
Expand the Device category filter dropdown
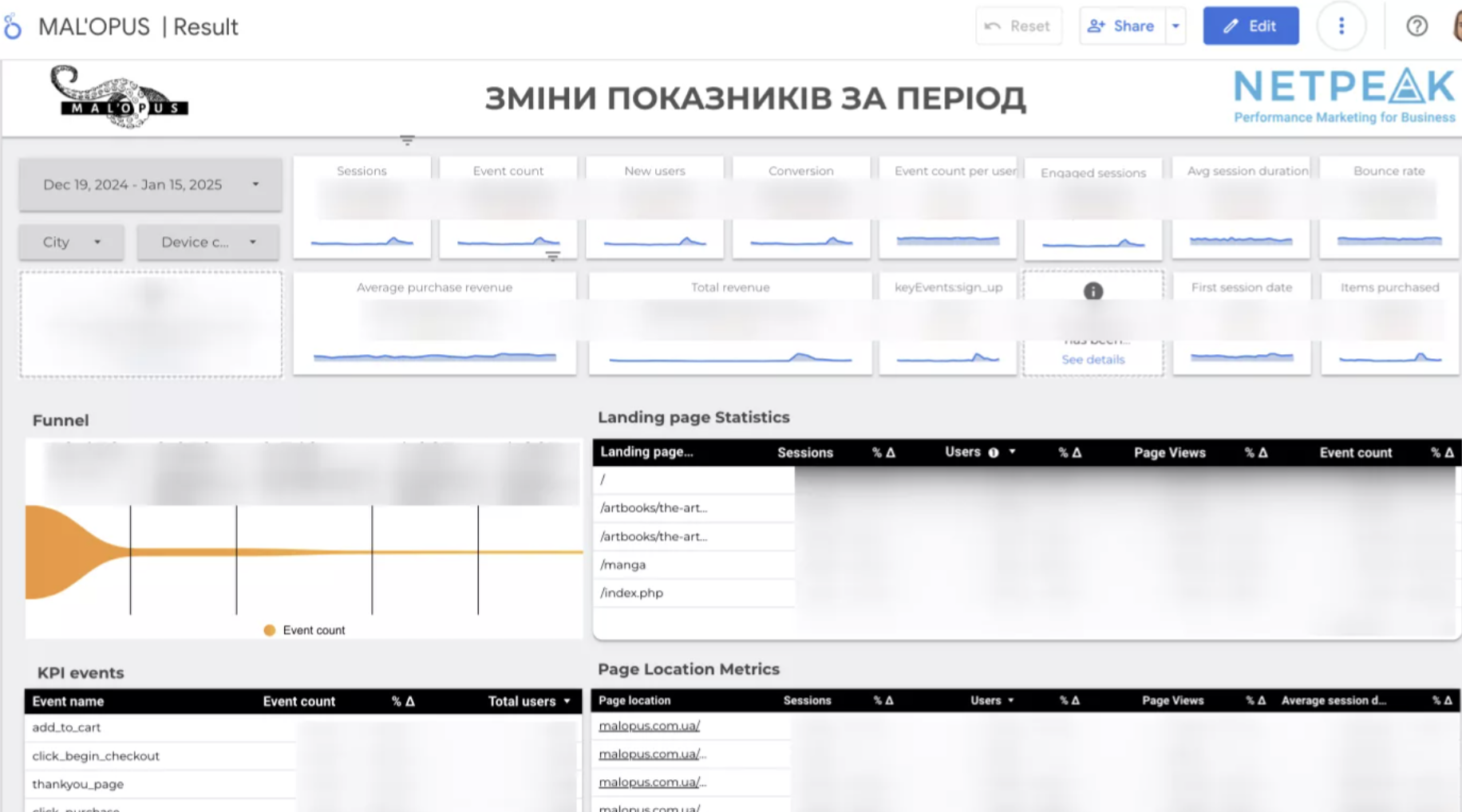(x=207, y=242)
